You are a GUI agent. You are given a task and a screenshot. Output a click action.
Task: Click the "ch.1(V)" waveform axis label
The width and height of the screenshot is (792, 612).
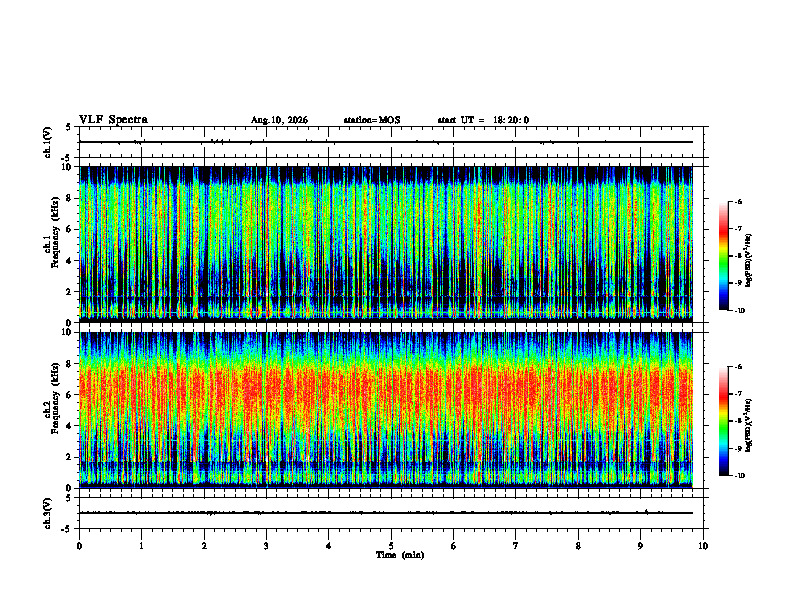[47, 142]
